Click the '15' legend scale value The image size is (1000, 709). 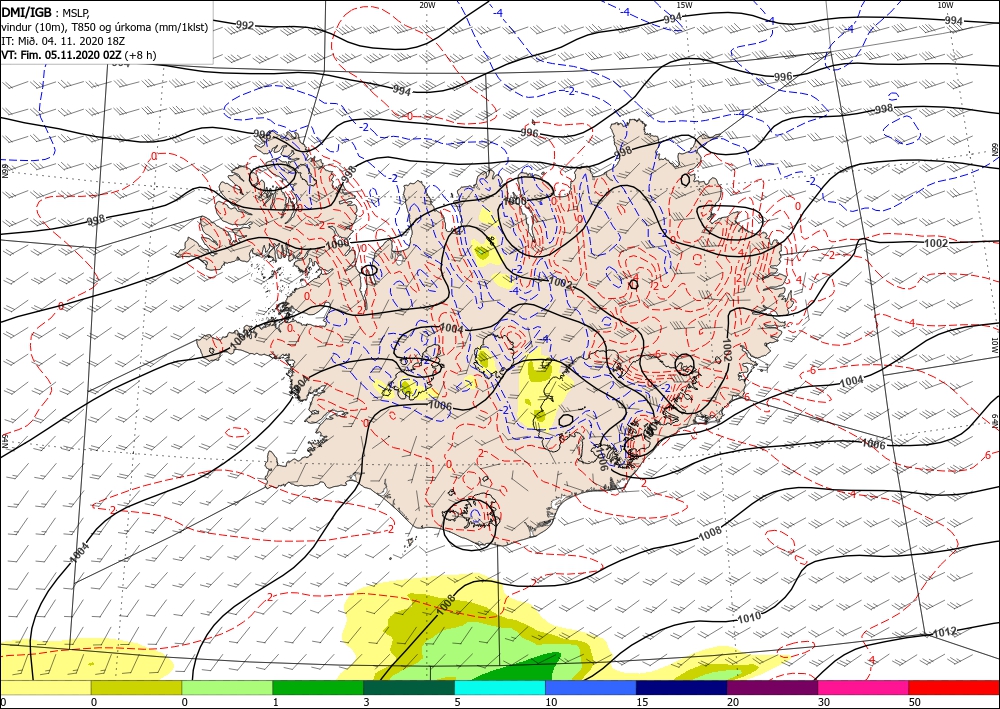point(642,702)
